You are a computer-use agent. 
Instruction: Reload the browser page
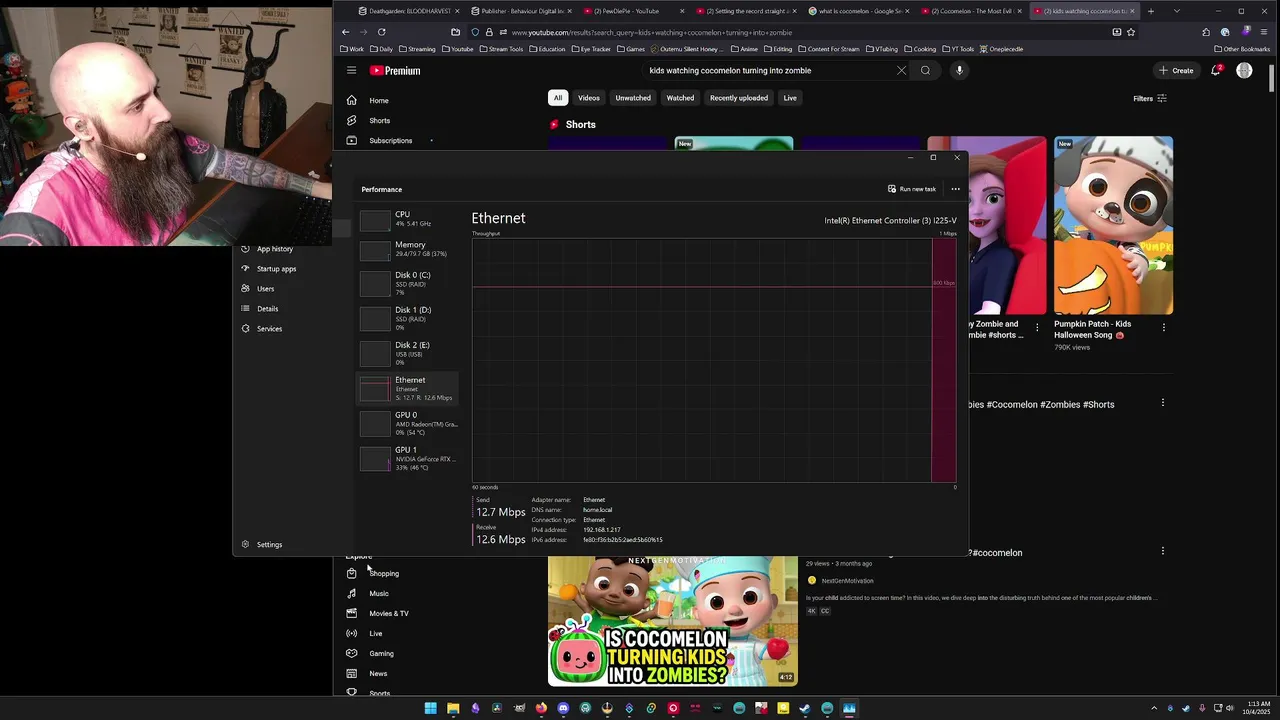pyautogui.click(x=381, y=32)
